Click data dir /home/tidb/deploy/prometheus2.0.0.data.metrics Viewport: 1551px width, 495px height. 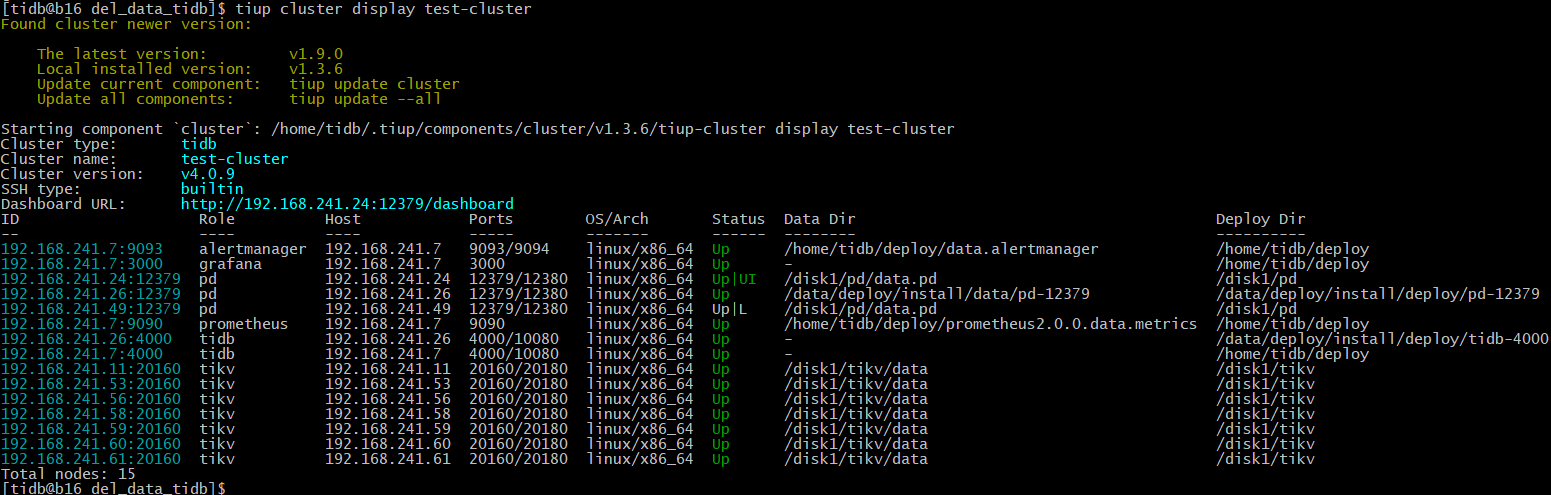pos(991,324)
